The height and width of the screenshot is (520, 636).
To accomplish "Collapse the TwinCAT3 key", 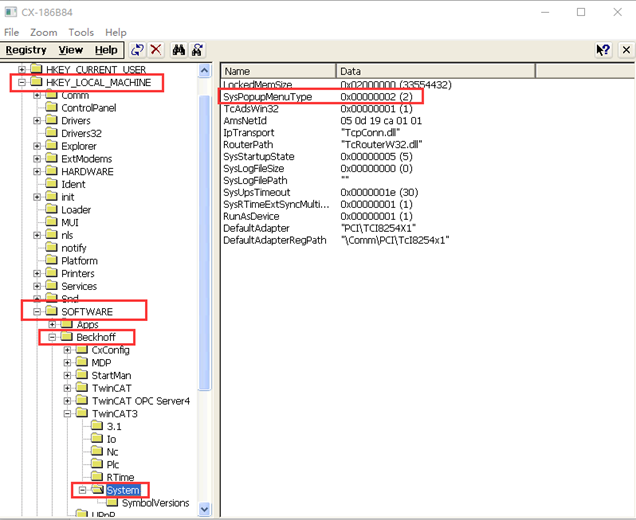I will pos(67,414).
